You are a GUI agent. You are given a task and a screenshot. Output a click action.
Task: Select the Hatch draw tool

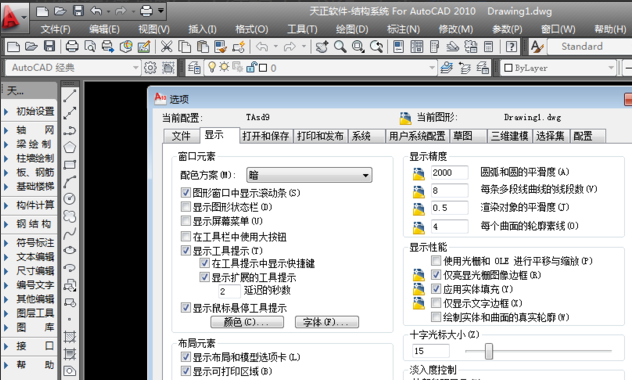[70, 336]
